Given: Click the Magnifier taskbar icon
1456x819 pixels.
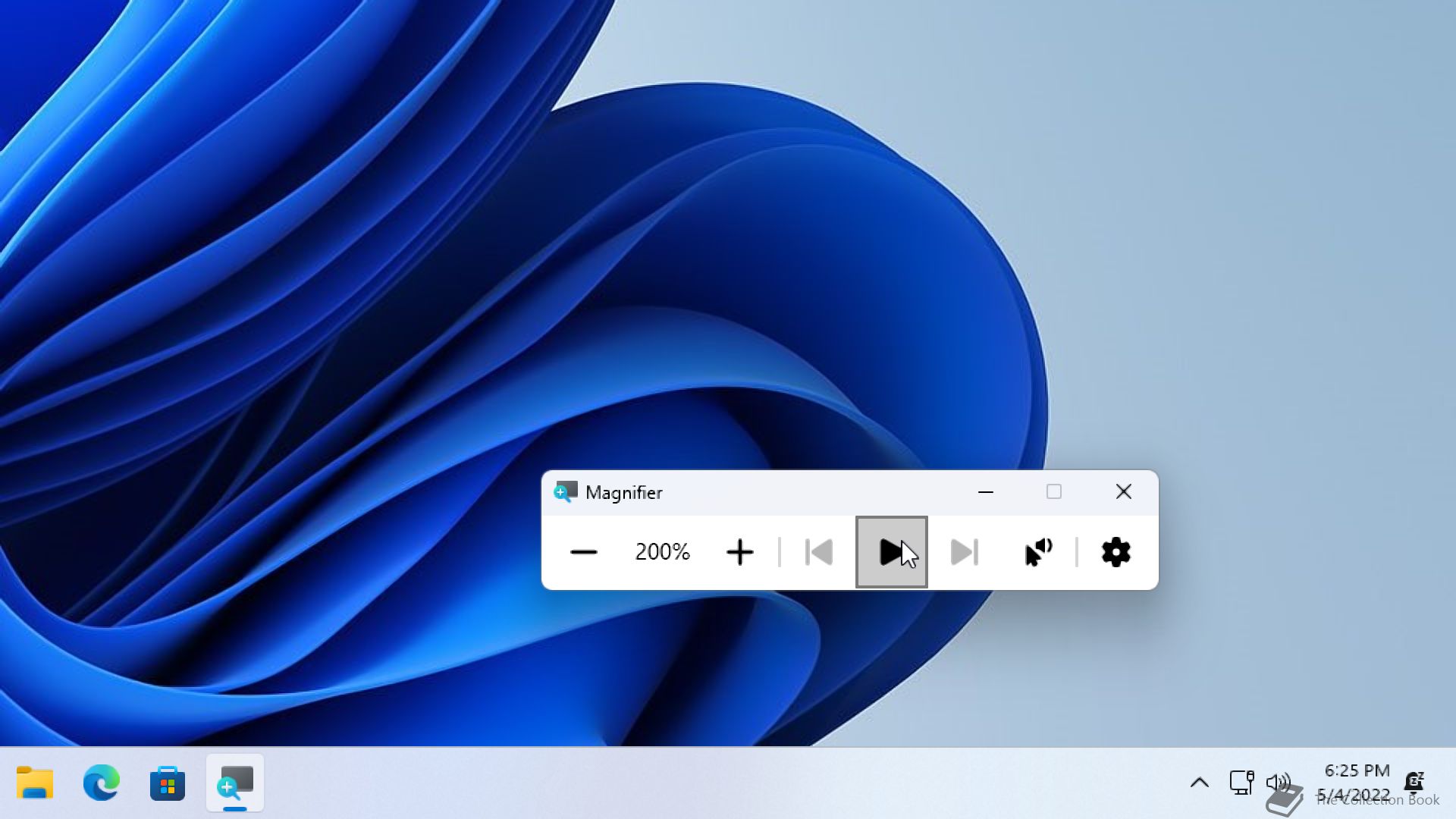Looking at the screenshot, I should [x=235, y=783].
